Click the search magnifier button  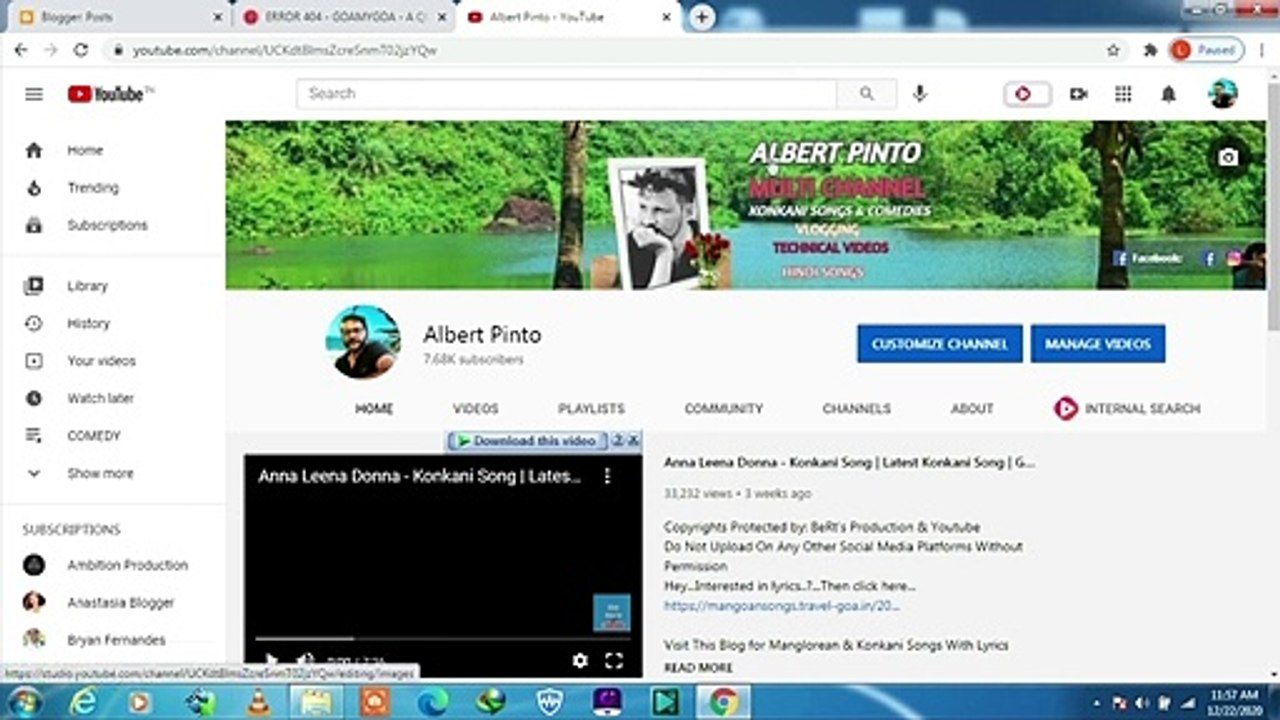click(x=867, y=94)
